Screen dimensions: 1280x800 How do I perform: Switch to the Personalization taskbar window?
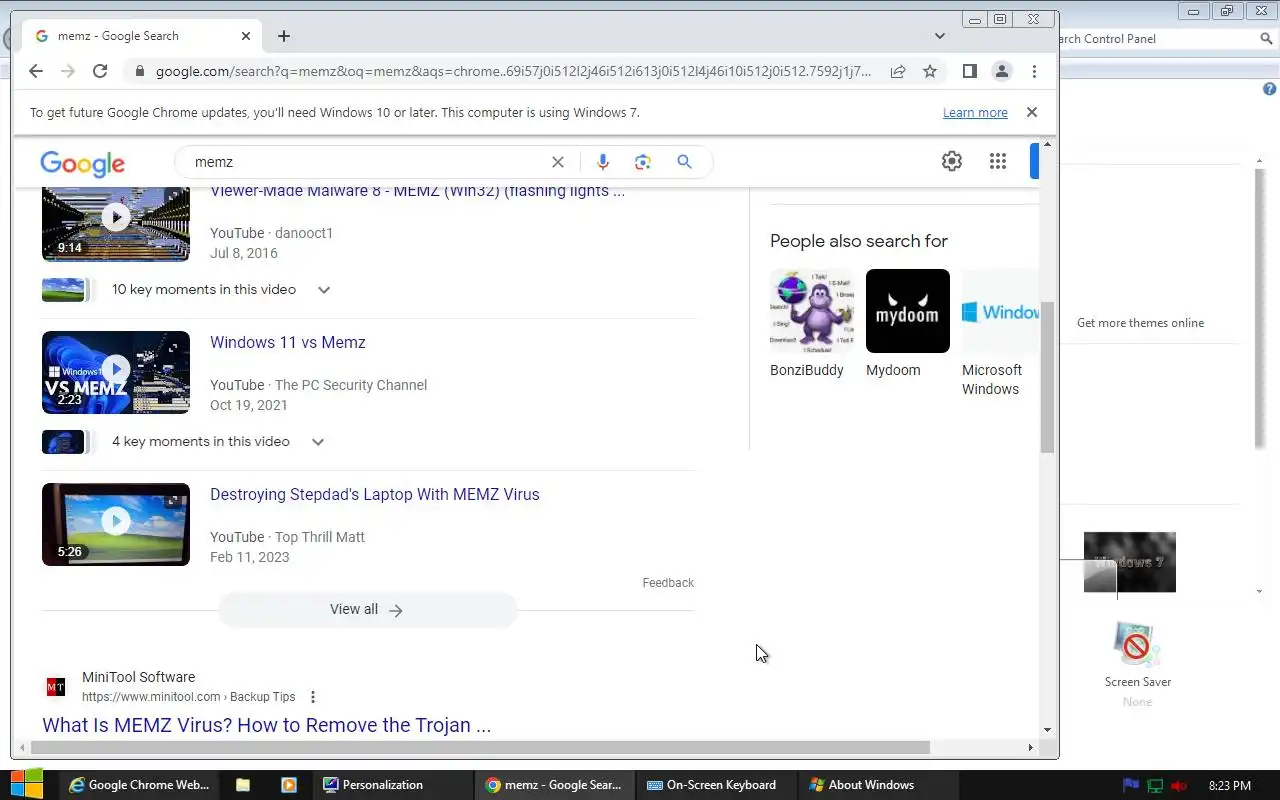point(393,785)
